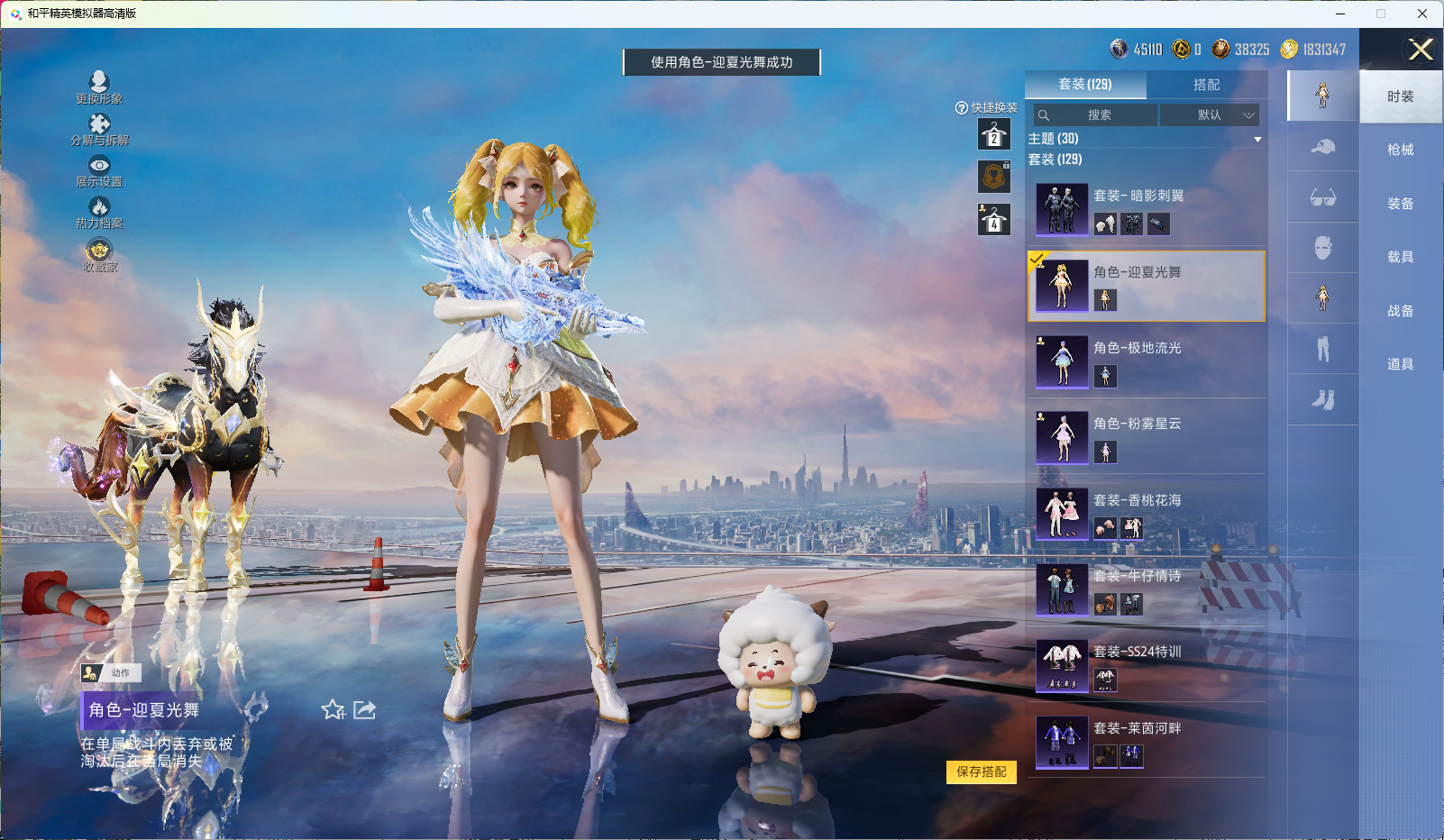Click the piece icon under 角色-极地流光
This screenshot has height=840, width=1444.
pos(1105,376)
